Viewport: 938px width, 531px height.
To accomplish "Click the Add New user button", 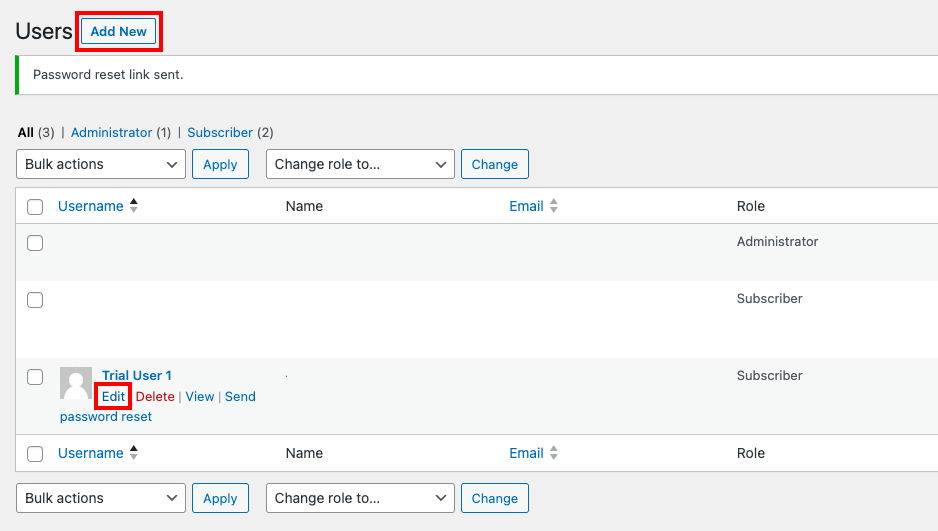I will point(118,32).
